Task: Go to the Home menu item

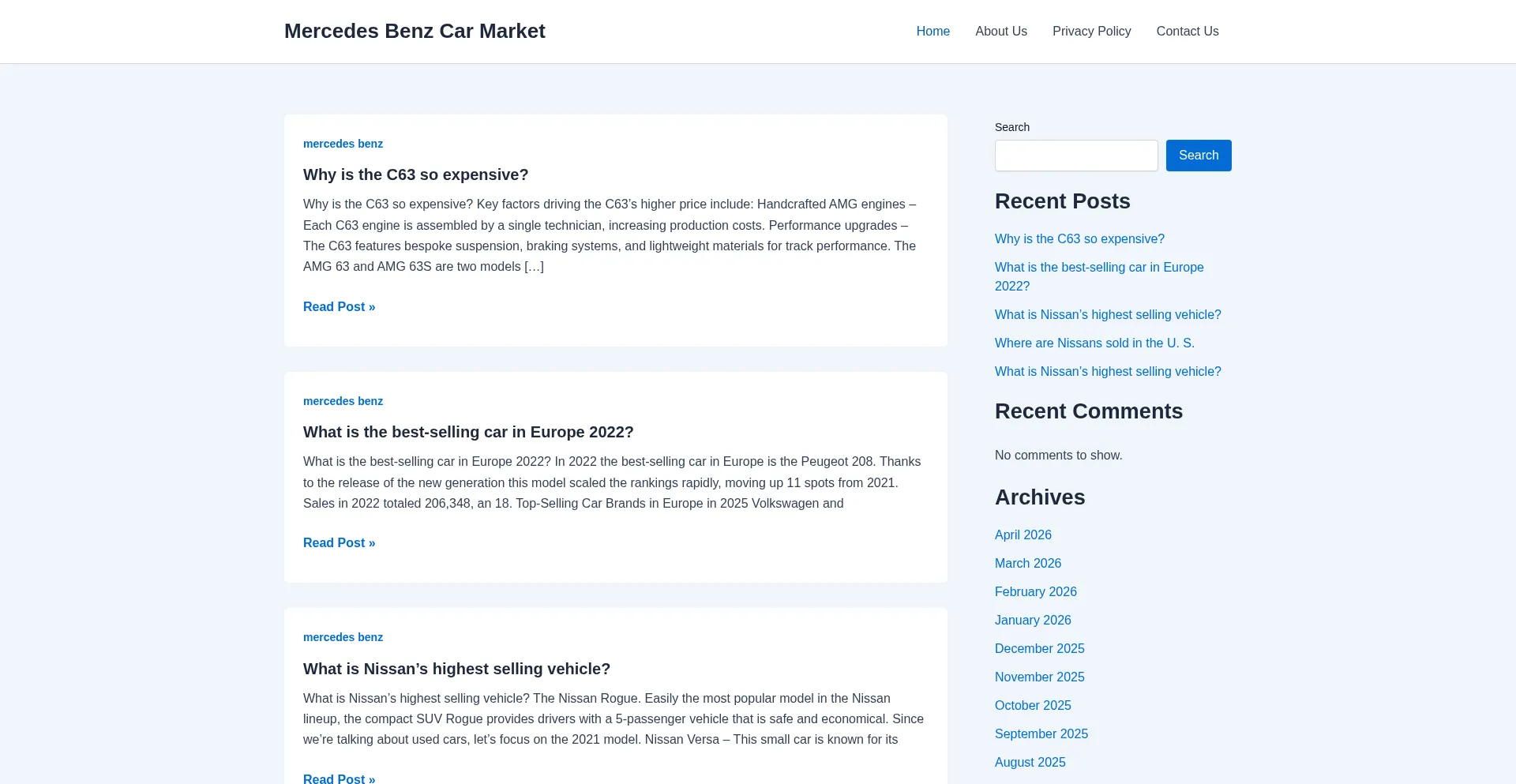Action: [932, 31]
